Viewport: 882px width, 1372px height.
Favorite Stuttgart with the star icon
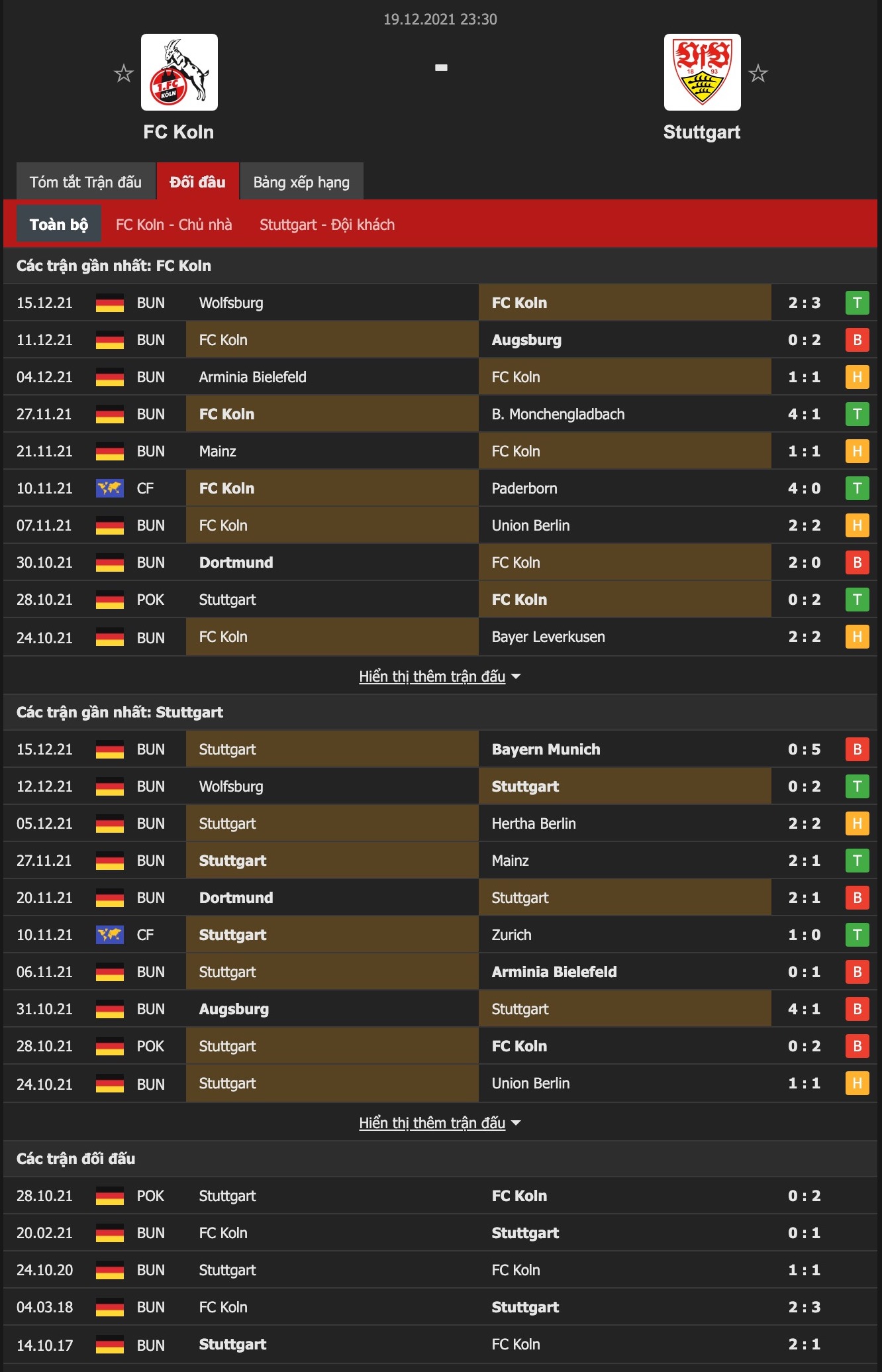click(758, 73)
